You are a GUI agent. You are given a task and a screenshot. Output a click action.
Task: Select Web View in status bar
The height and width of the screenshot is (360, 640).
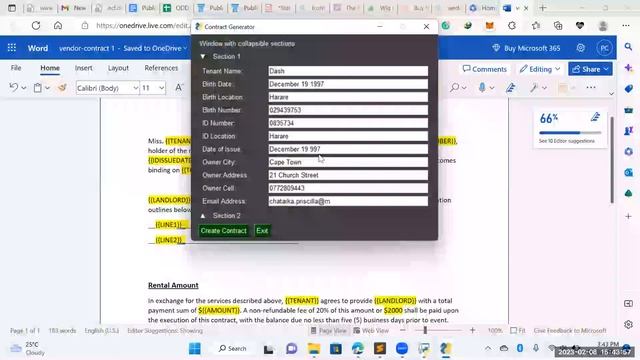tap(371, 330)
